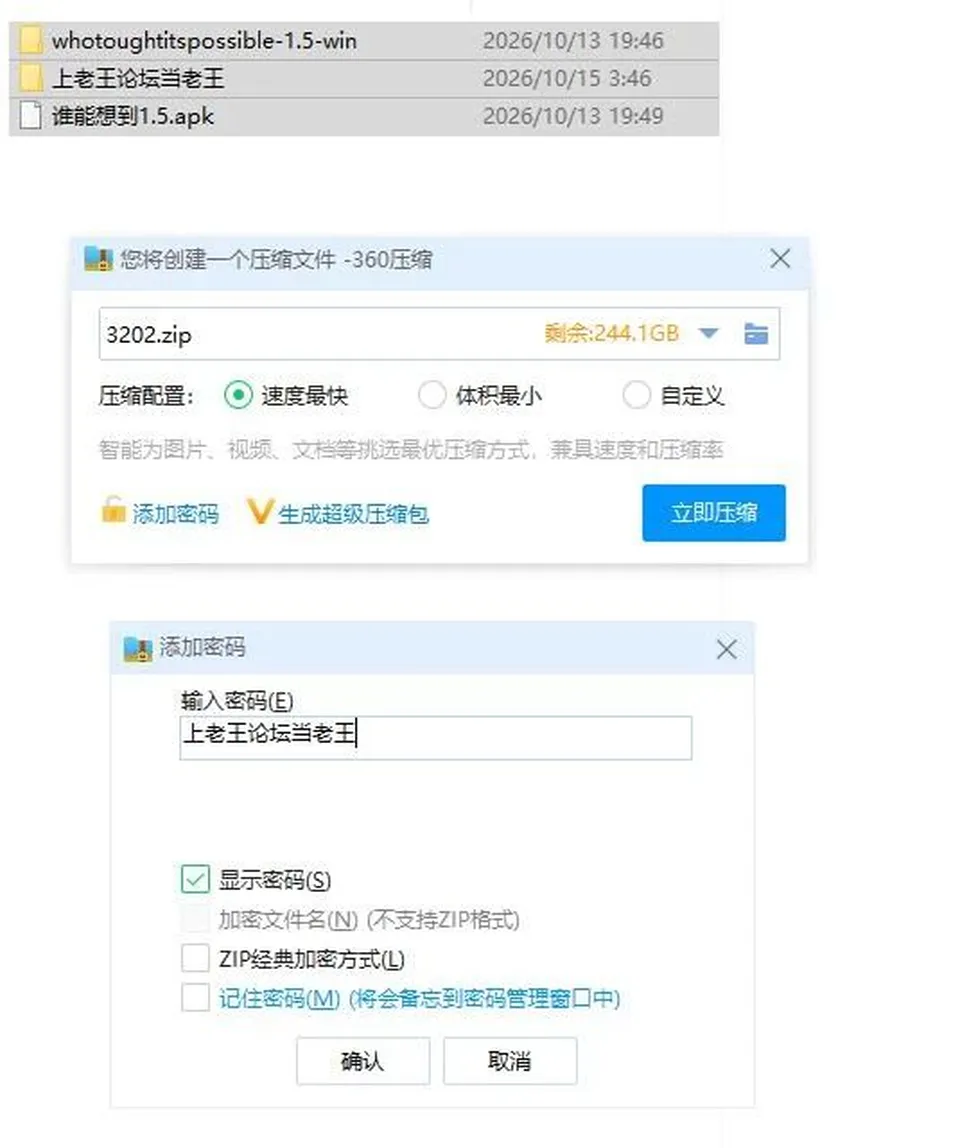Uncheck the 显示密码(S) checkbox

click(196, 879)
